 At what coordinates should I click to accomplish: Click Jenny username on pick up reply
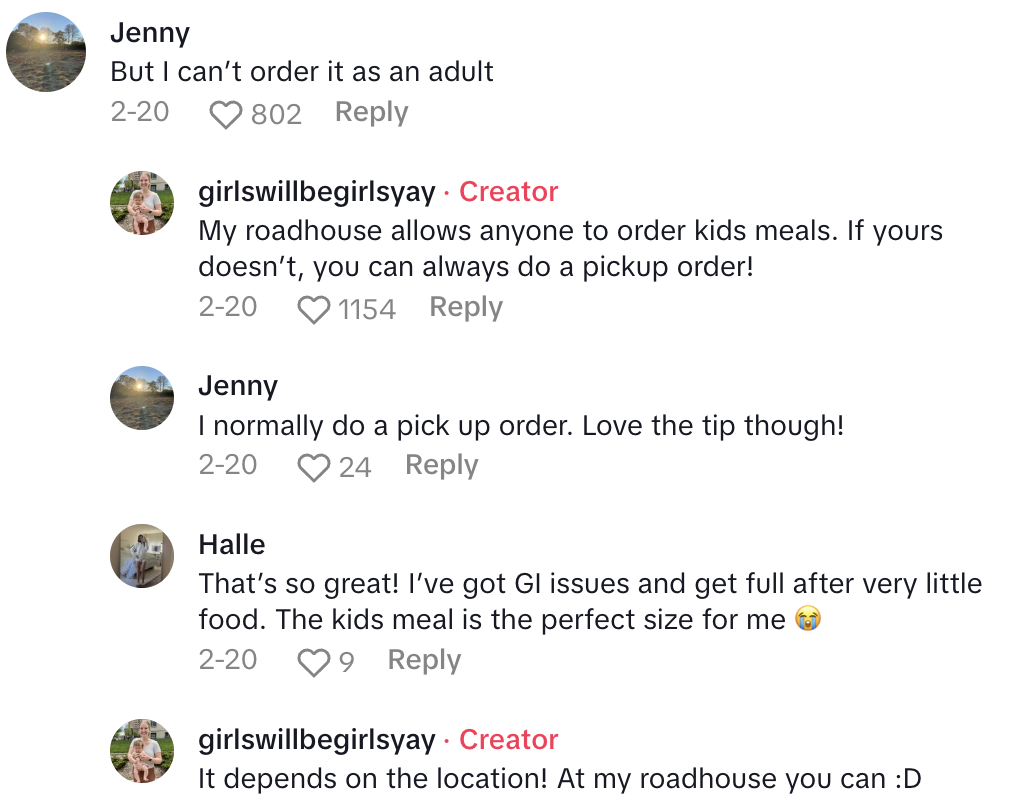(238, 386)
